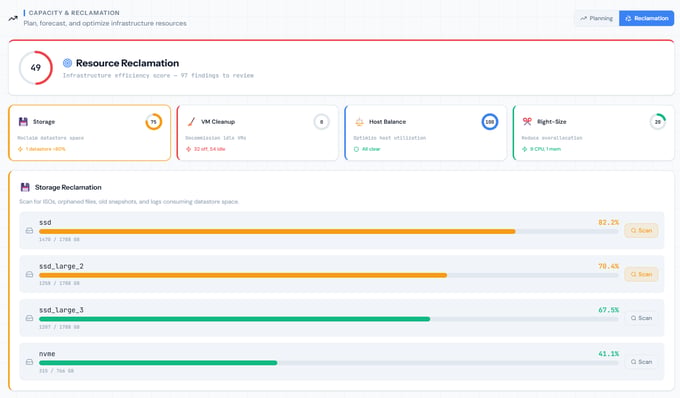
Task: Click the ssd_large_2 usage progress bar
Action: (x=329, y=275)
